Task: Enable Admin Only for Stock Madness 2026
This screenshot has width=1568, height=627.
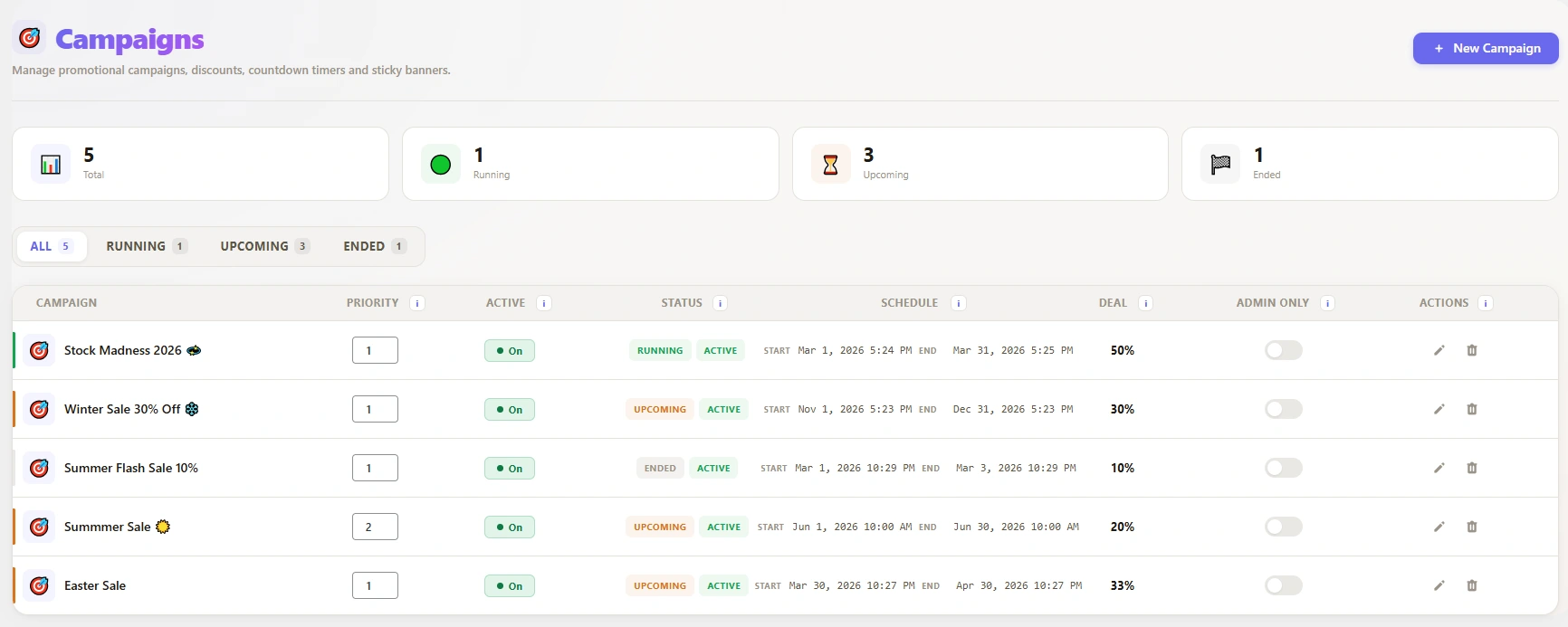Action: tap(1283, 350)
